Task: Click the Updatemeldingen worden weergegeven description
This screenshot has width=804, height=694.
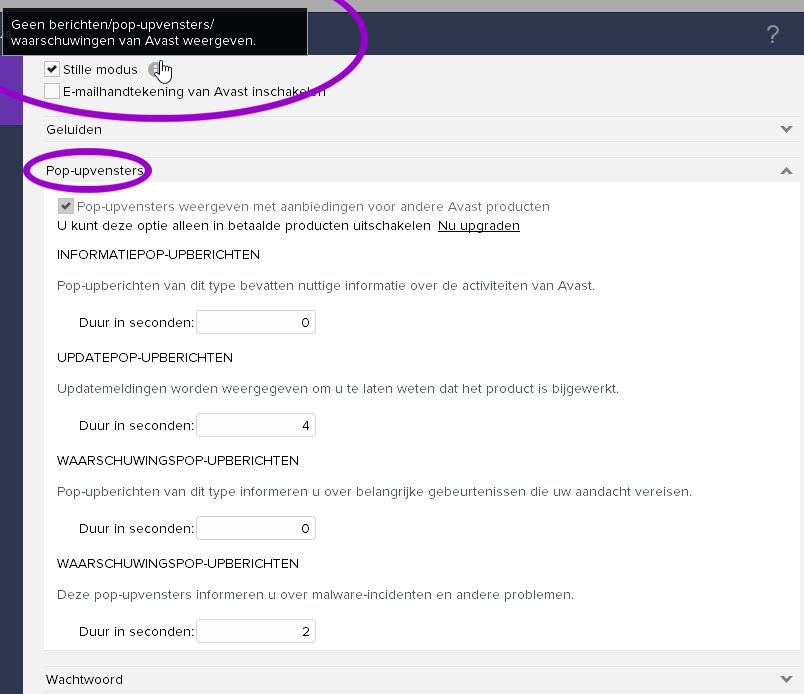Action: point(338,389)
